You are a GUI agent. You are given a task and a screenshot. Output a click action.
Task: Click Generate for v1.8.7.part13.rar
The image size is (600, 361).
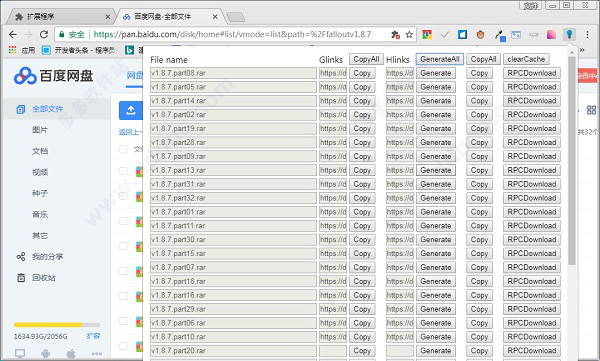tap(436, 170)
